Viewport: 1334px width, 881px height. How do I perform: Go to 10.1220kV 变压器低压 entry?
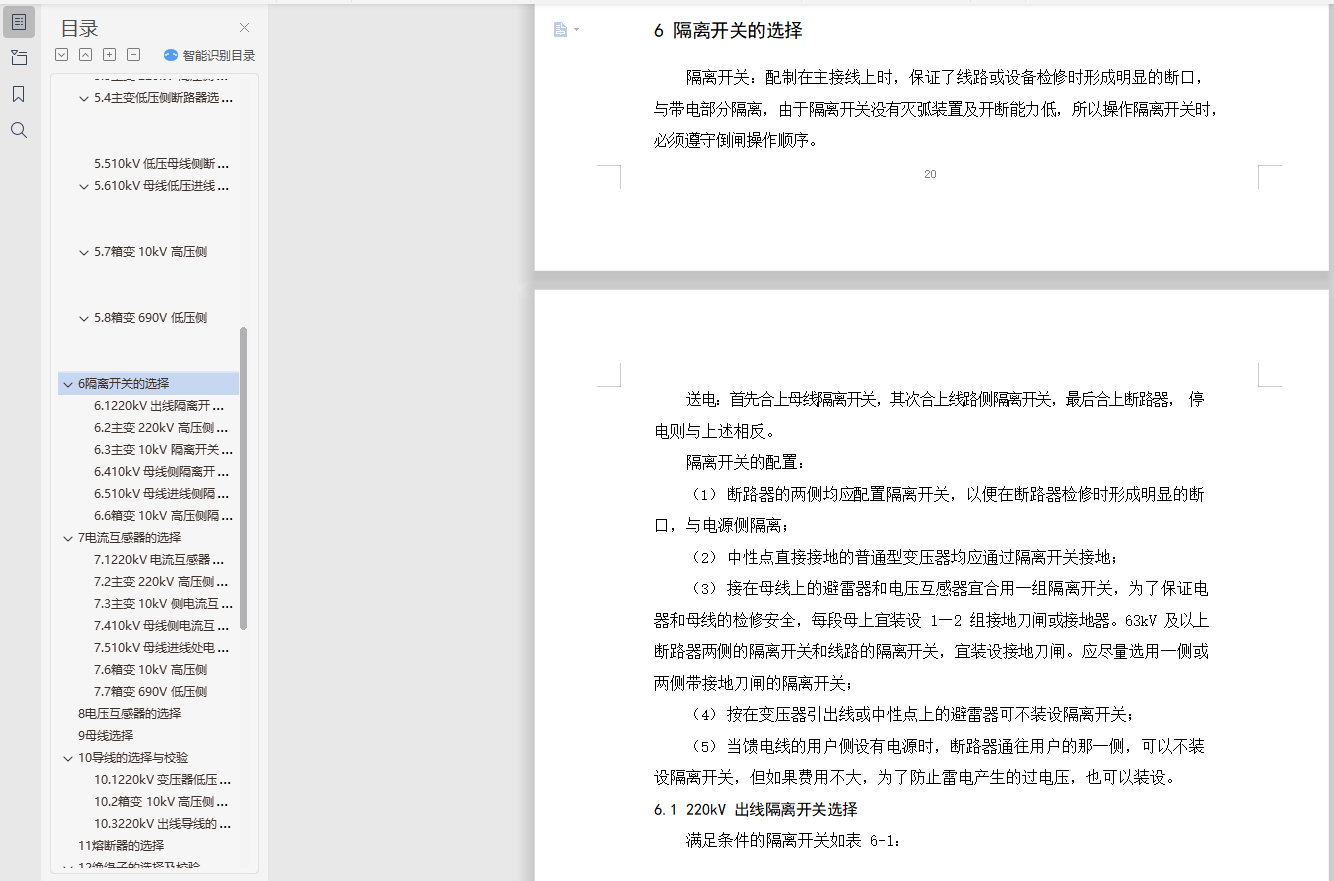163,780
